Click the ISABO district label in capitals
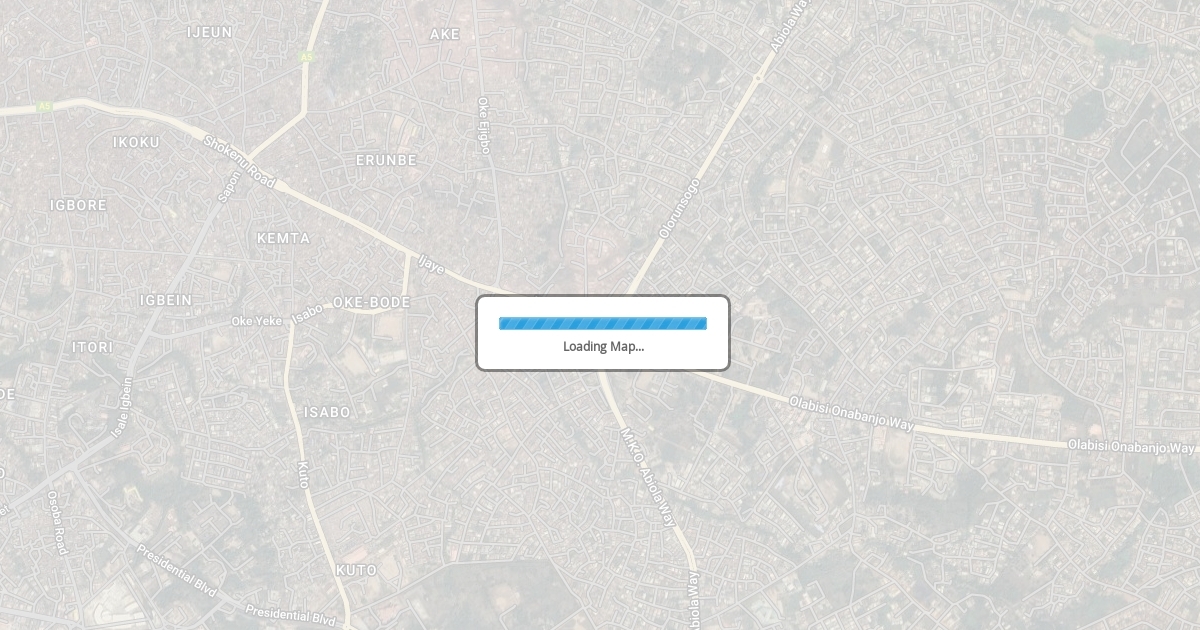Screen dimensions: 1200x630 328,412
